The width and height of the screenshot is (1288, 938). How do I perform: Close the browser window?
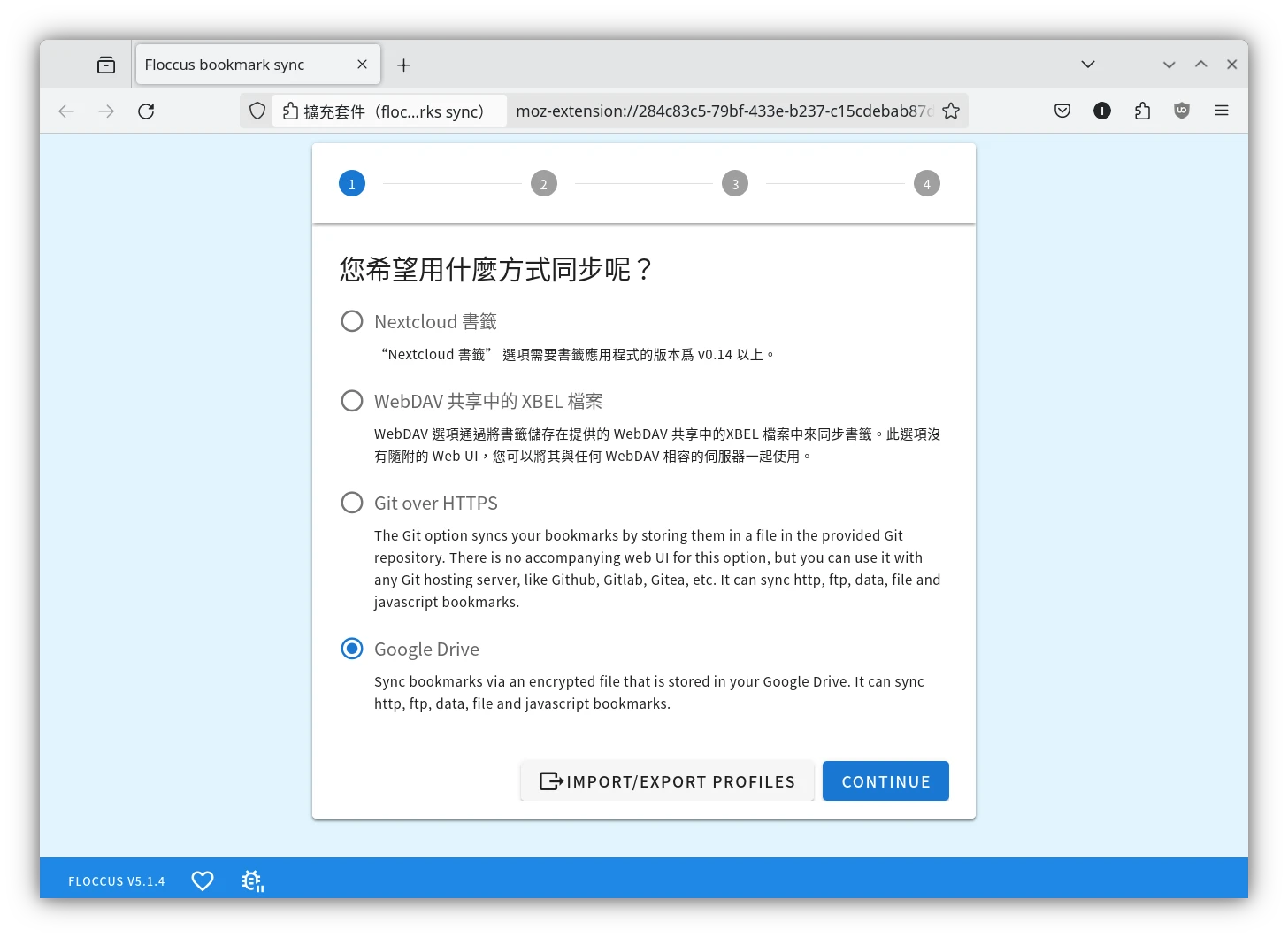(x=1231, y=65)
